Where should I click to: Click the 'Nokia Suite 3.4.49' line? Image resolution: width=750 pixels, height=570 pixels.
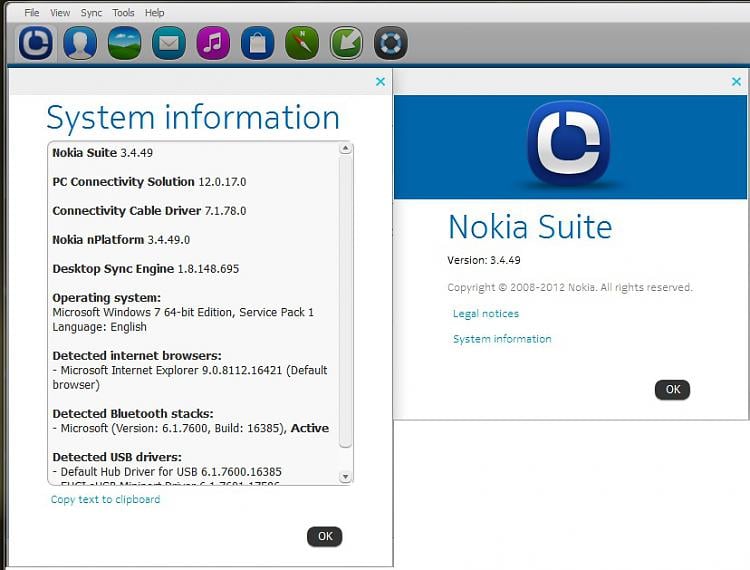(102, 153)
